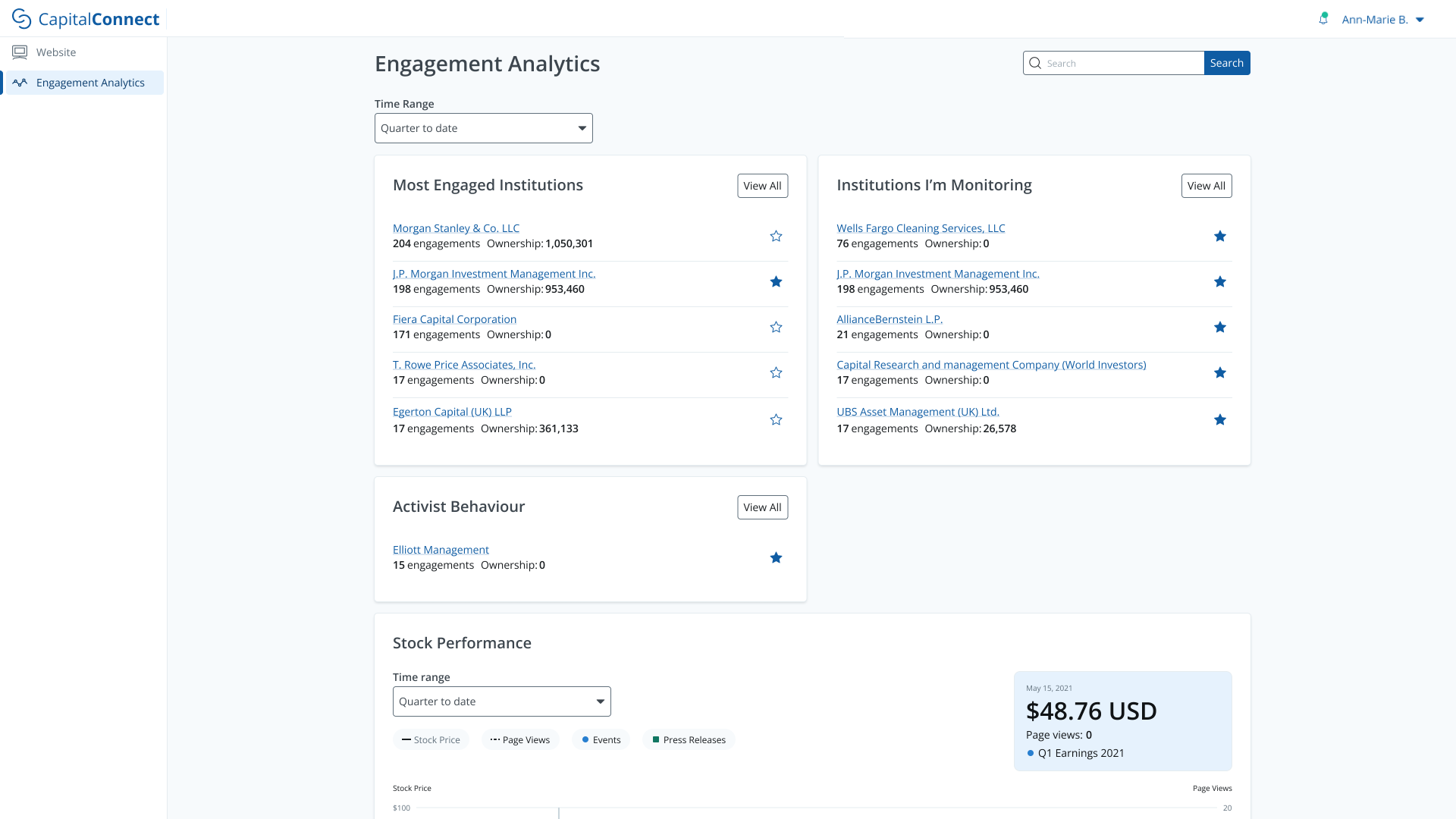Image resolution: width=1456 pixels, height=819 pixels.
Task: Star T. Rowe Price Associates, Inc.
Action: [x=776, y=372]
